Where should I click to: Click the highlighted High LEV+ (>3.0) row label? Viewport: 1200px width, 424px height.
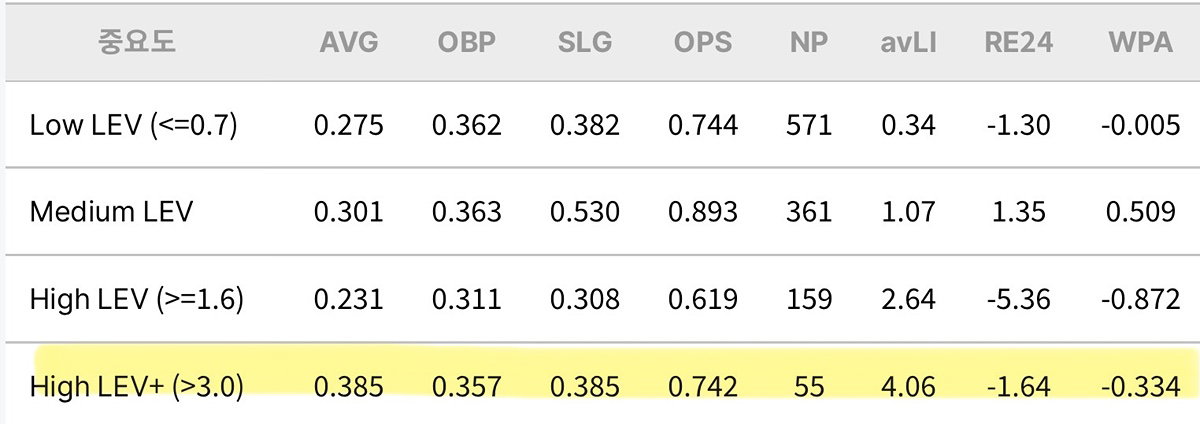(136, 386)
